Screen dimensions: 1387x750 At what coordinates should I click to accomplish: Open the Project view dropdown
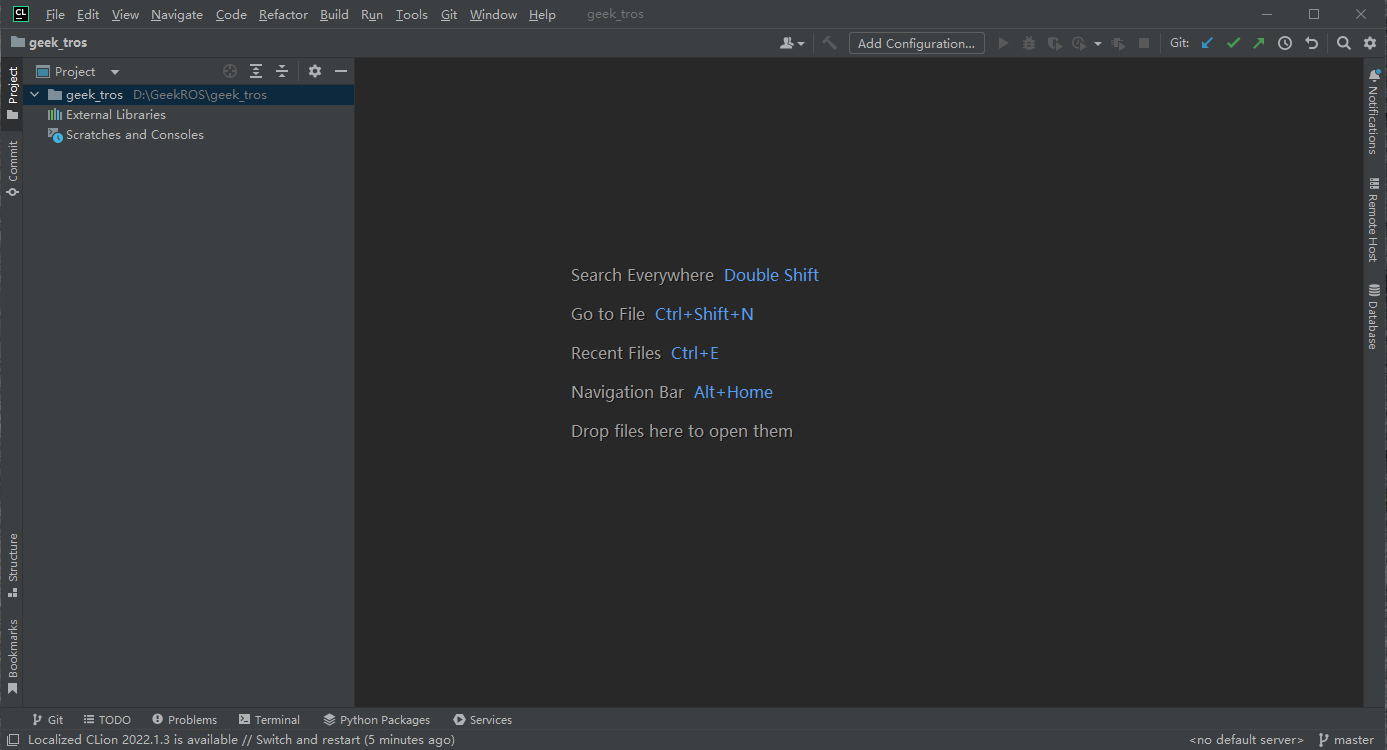(114, 72)
